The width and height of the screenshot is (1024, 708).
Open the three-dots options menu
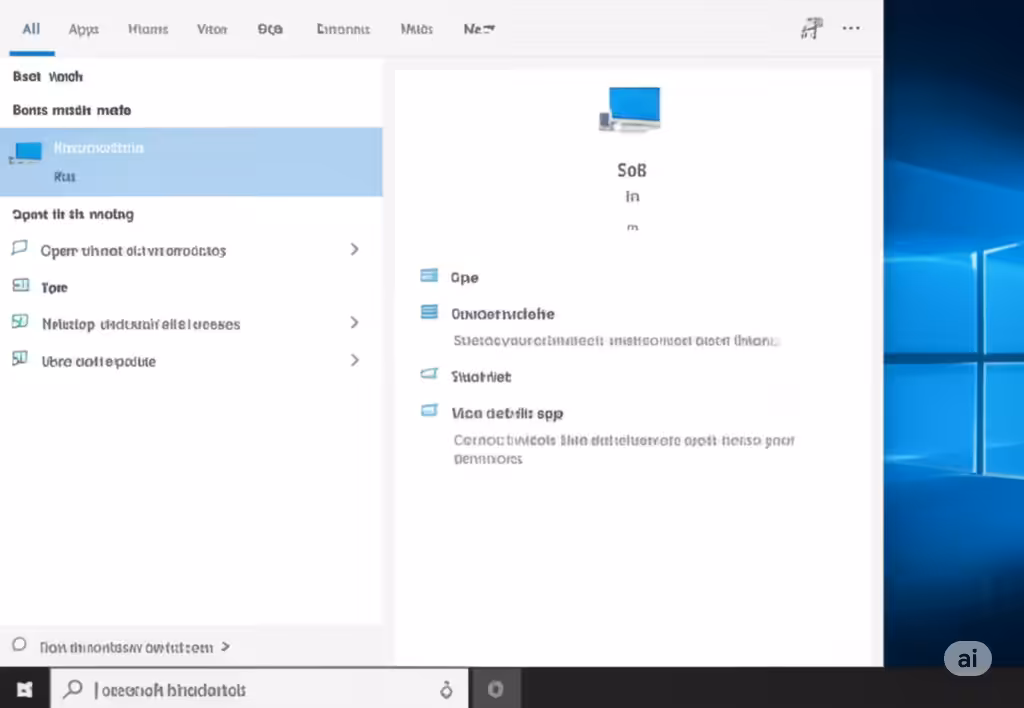tap(851, 28)
